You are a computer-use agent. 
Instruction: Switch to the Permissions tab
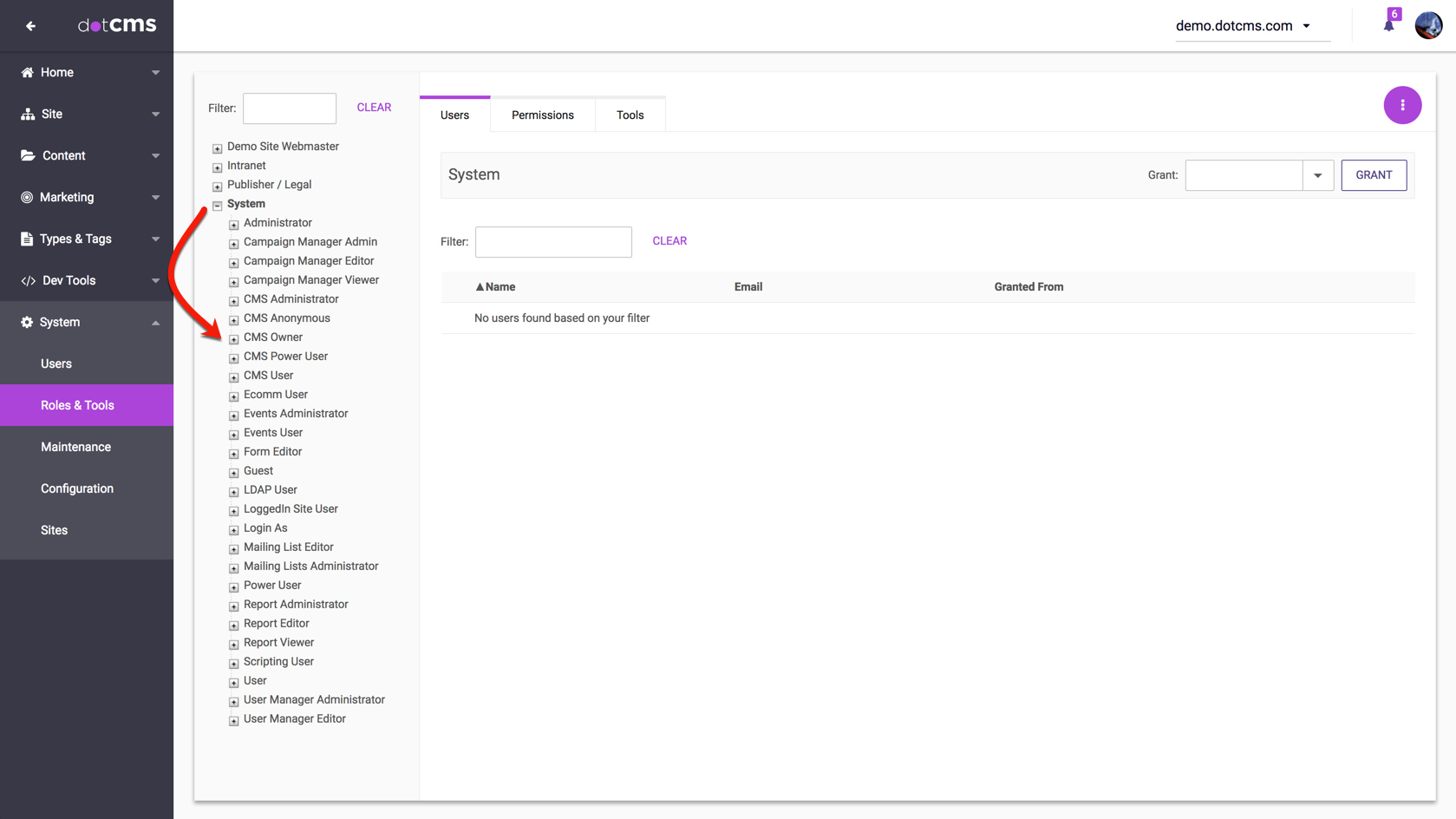tap(542, 115)
